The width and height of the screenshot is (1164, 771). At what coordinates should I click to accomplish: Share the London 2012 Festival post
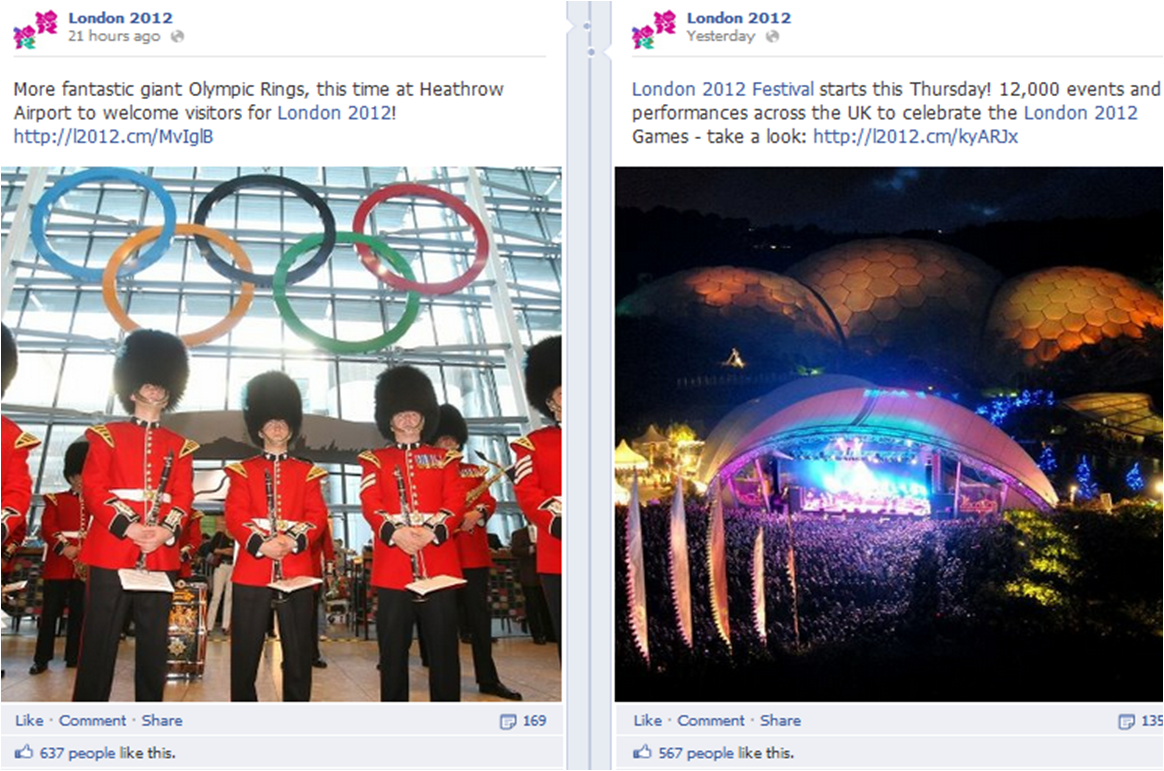coord(780,721)
